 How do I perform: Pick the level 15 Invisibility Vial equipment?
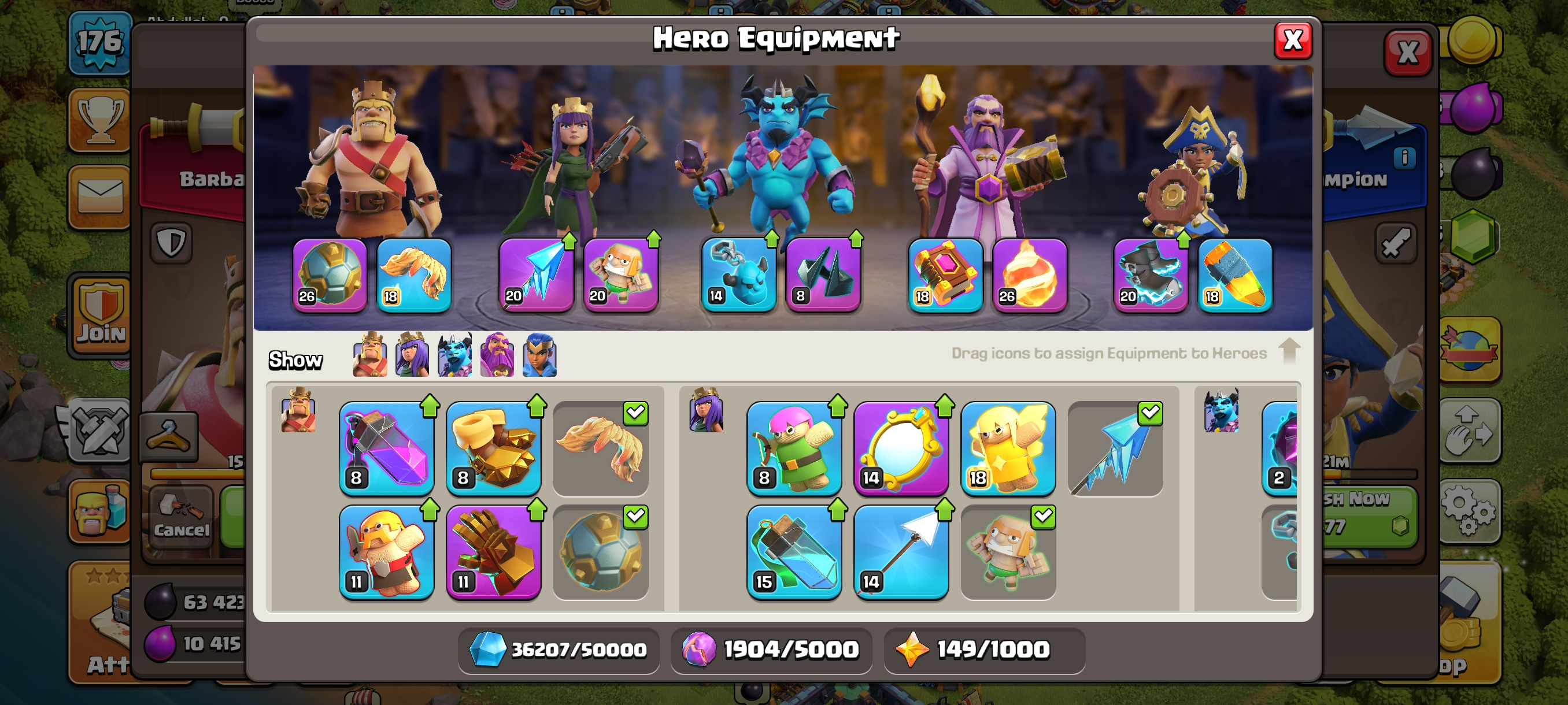tap(794, 552)
